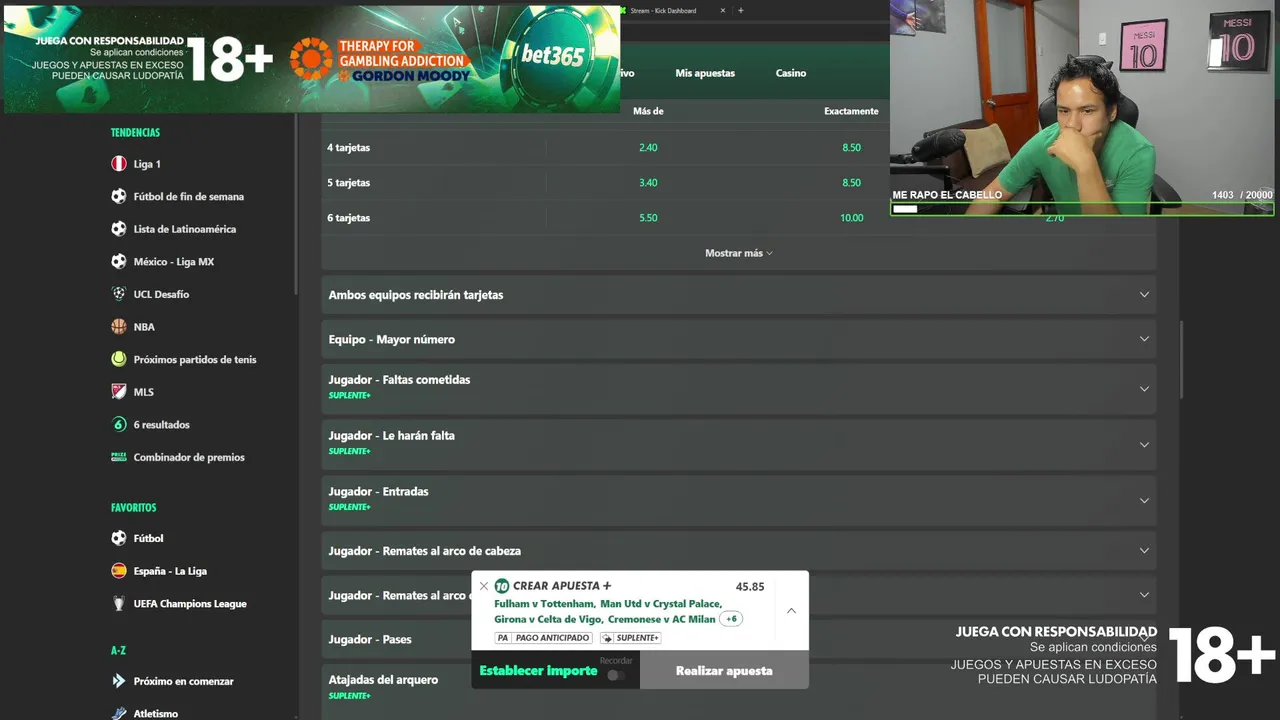Open México - Liga MX link
The height and width of the screenshot is (720, 1280).
point(174,262)
